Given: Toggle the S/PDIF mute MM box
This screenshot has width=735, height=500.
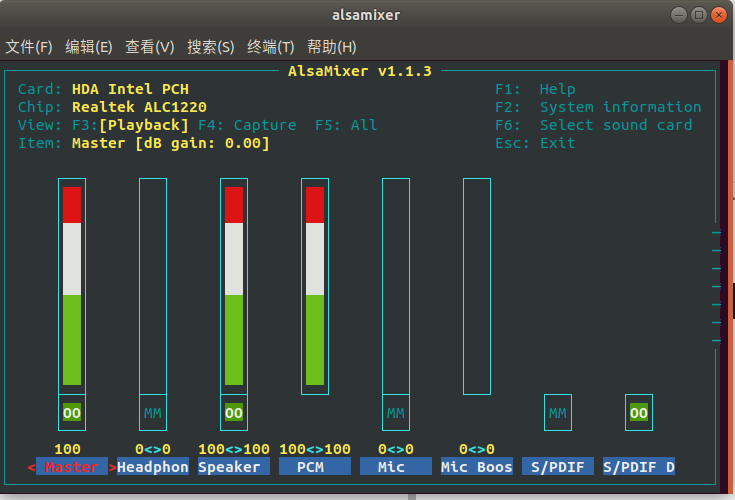Looking at the screenshot, I should pos(558,413).
